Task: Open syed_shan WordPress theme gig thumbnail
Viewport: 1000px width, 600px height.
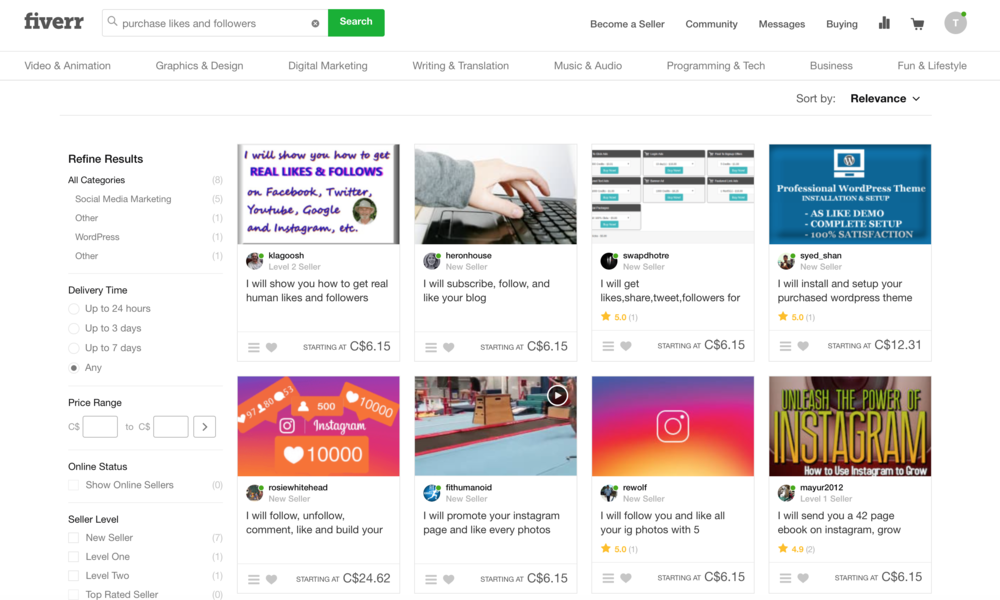Action: [850, 194]
